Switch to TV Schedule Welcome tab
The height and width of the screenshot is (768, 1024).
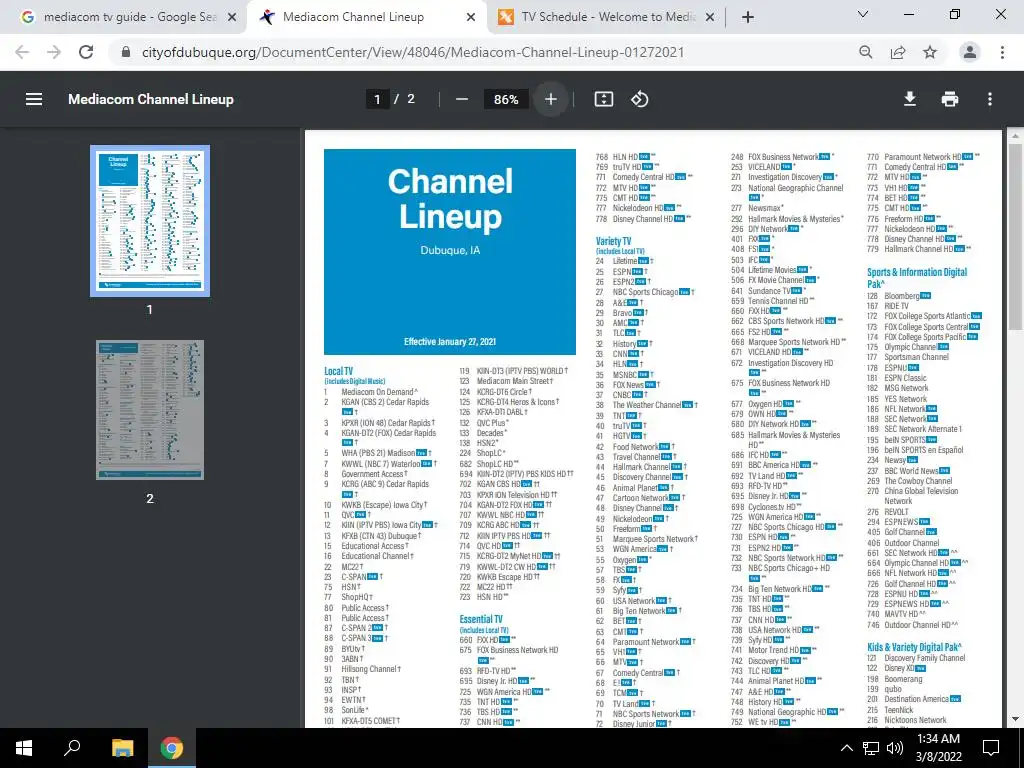coord(606,17)
